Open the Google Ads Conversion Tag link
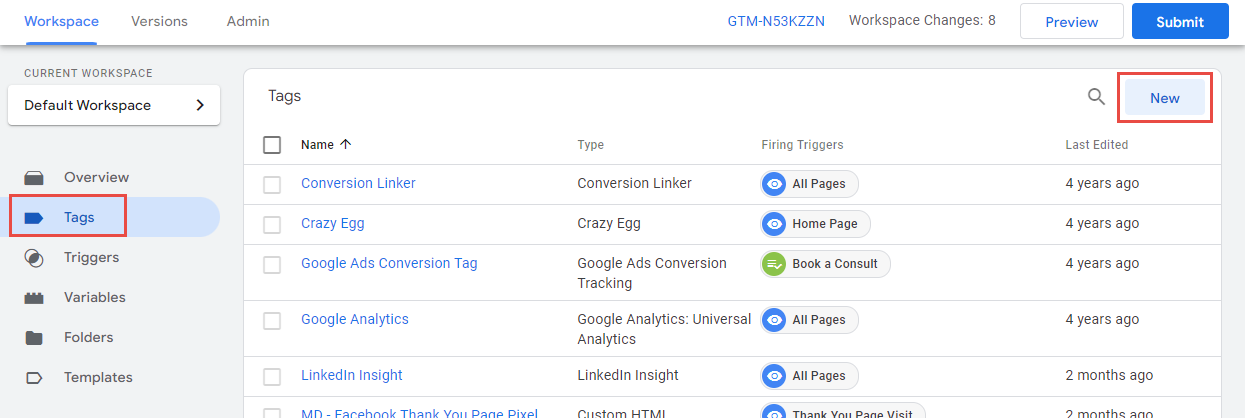1245x418 pixels. (x=389, y=263)
